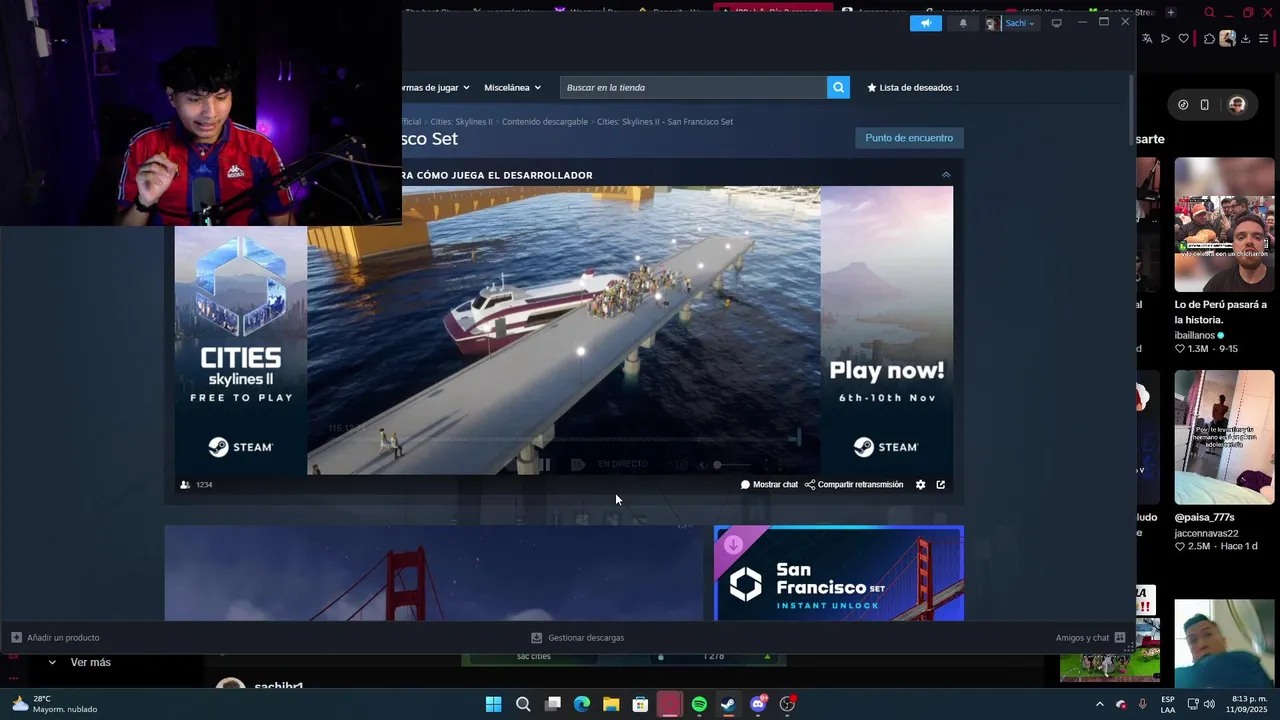This screenshot has height=720, width=1280.
Task: Click the Golden Gate bridge header image
Action: 434,573
